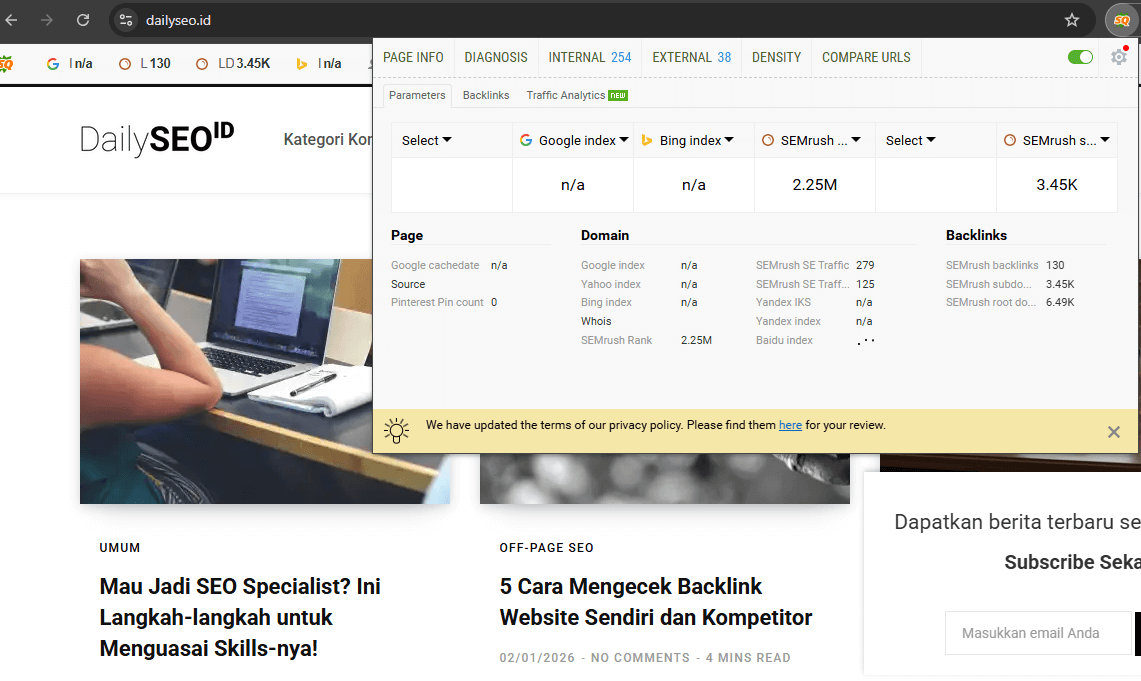
Task: Click the laptop desk article thumbnail
Action: coord(265,381)
